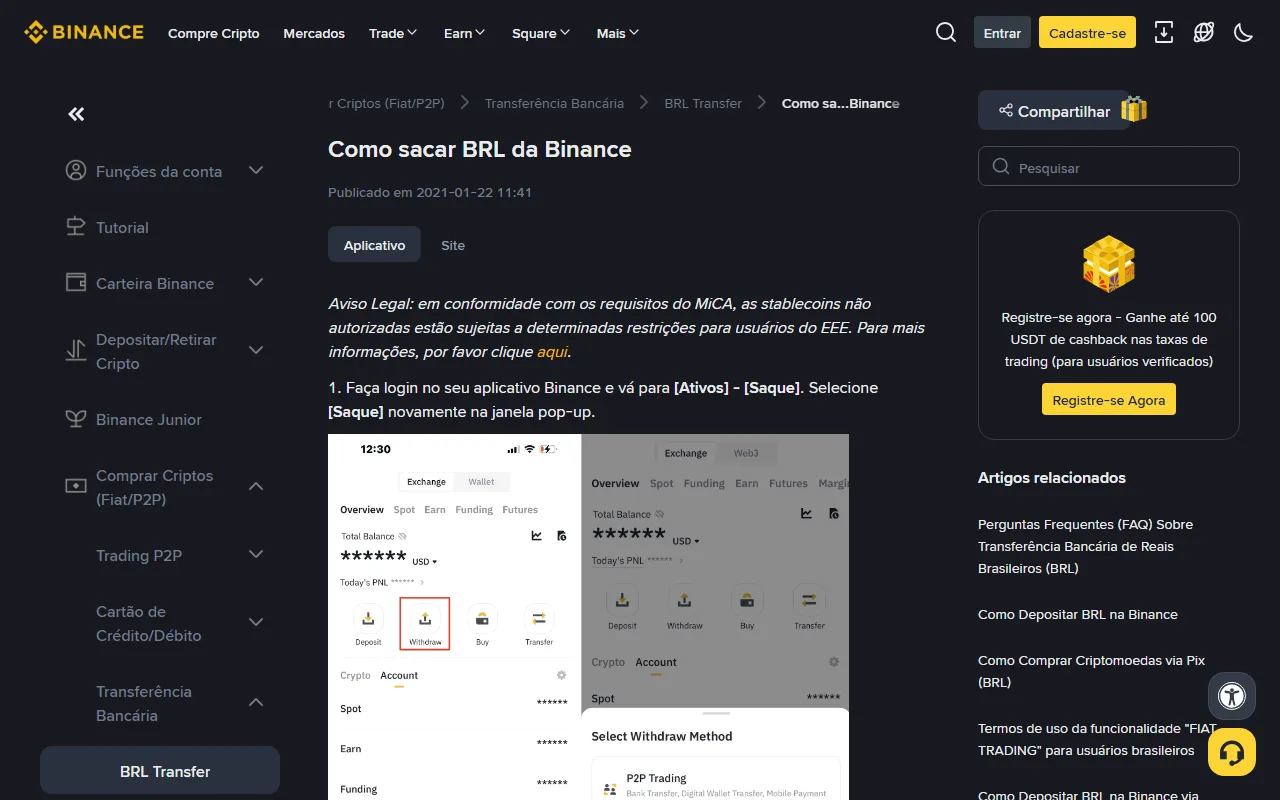Click the Carteira Binance wallet icon
Screen dimensions: 1280x800
point(76,282)
